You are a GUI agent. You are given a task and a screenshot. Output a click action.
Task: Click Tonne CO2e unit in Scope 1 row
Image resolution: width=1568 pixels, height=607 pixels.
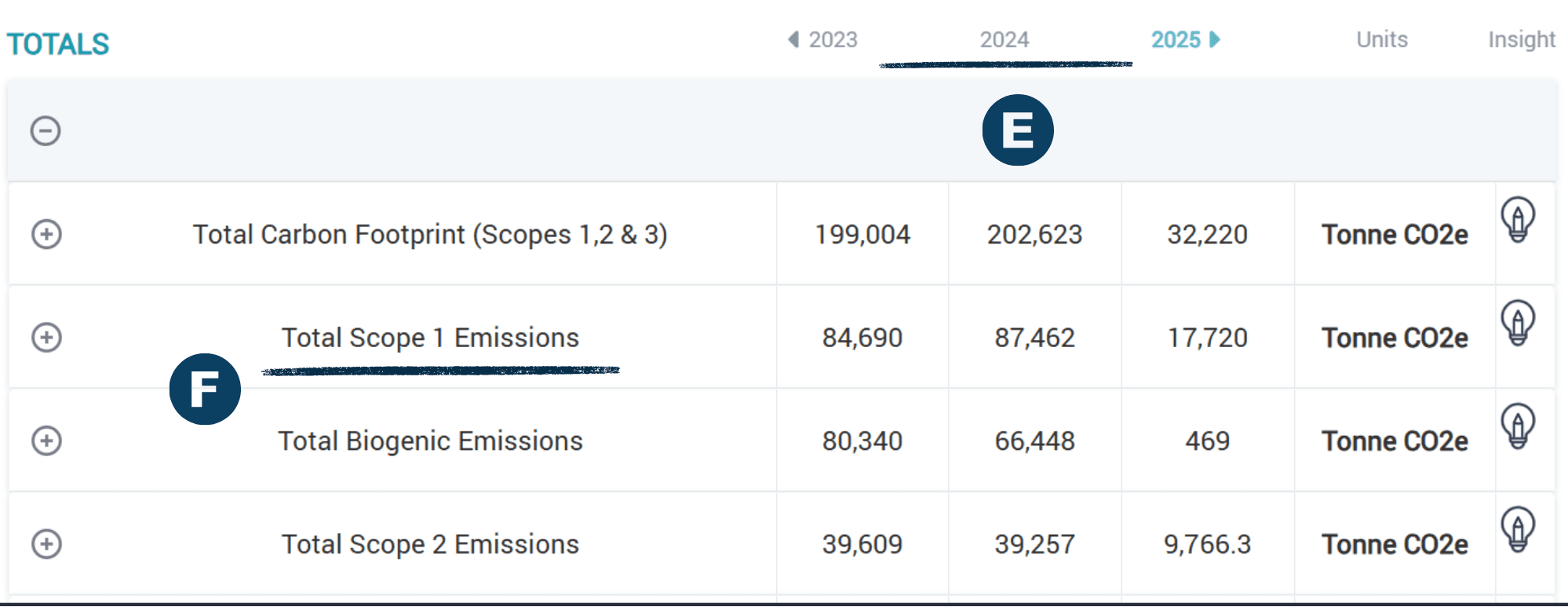1395,338
